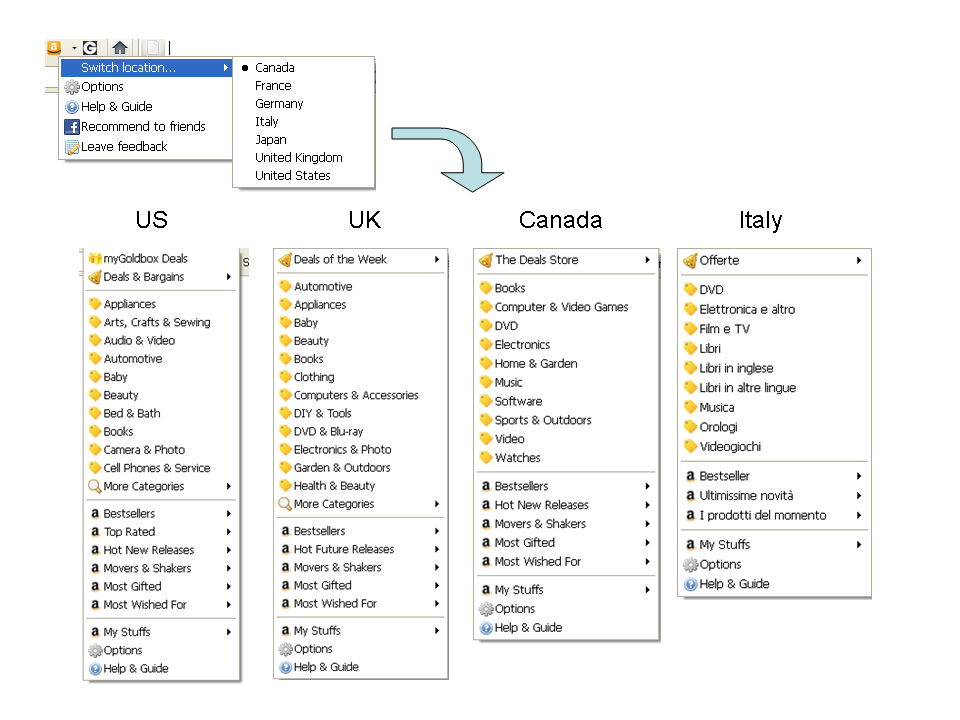Select Arts, Crafts & Sewing in US menu
The height and width of the screenshot is (720, 960).
pyautogui.click(x=157, y=322)
